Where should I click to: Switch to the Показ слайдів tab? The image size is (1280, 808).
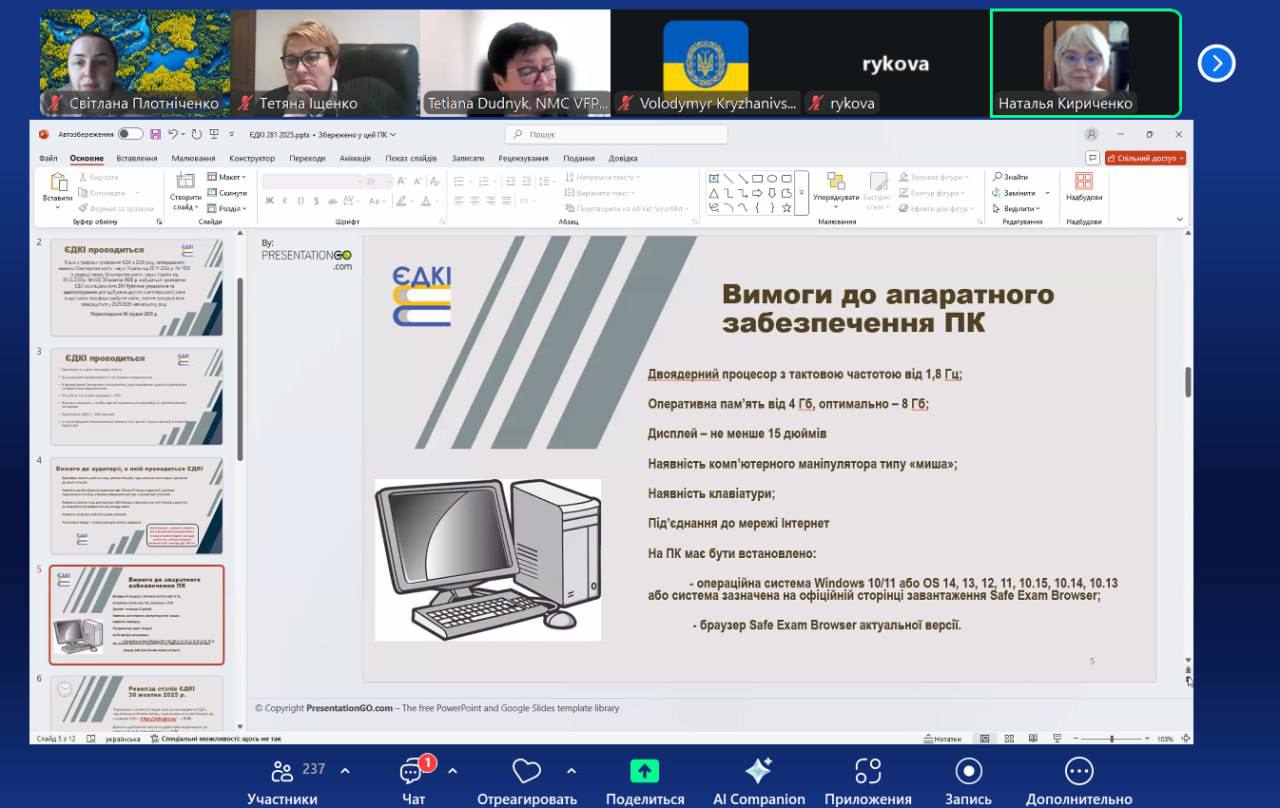pos(411,158)
